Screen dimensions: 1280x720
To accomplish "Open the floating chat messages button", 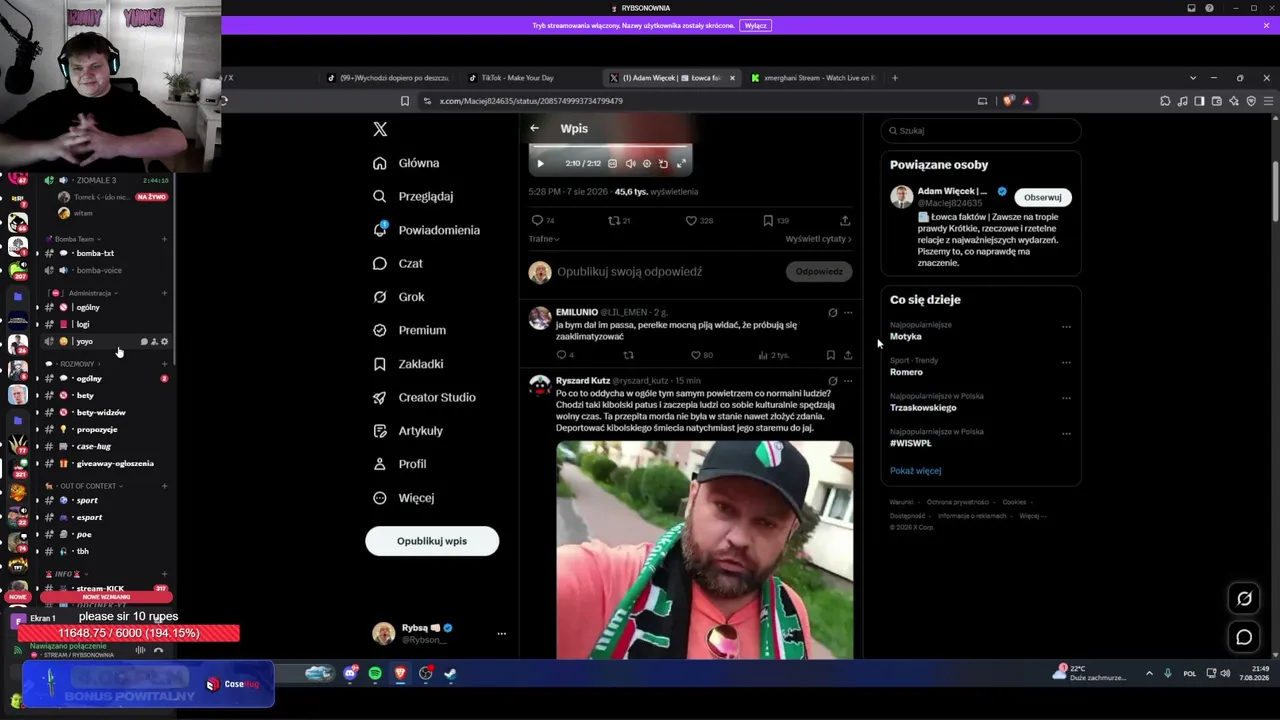I will pos(1244,637).
